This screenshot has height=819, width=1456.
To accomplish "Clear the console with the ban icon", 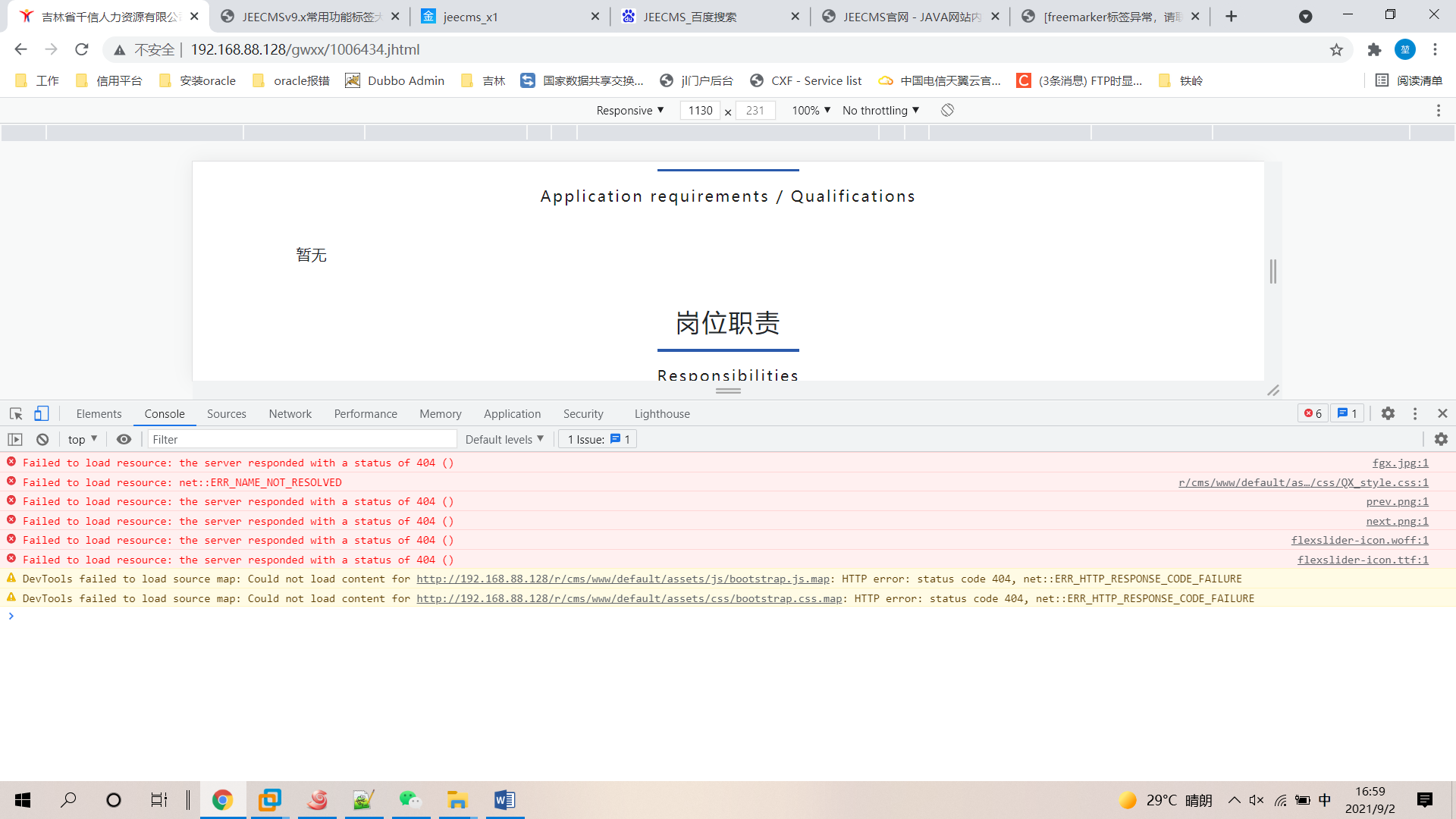I will click(42, 439).
